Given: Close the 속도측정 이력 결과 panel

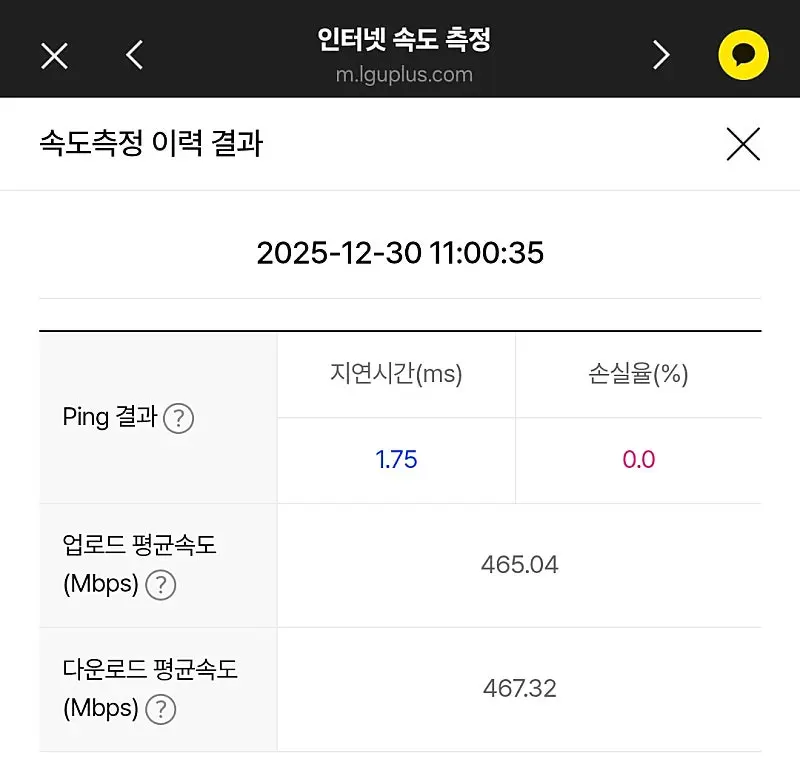Looking at the screenshot, I should click(743, 145).
